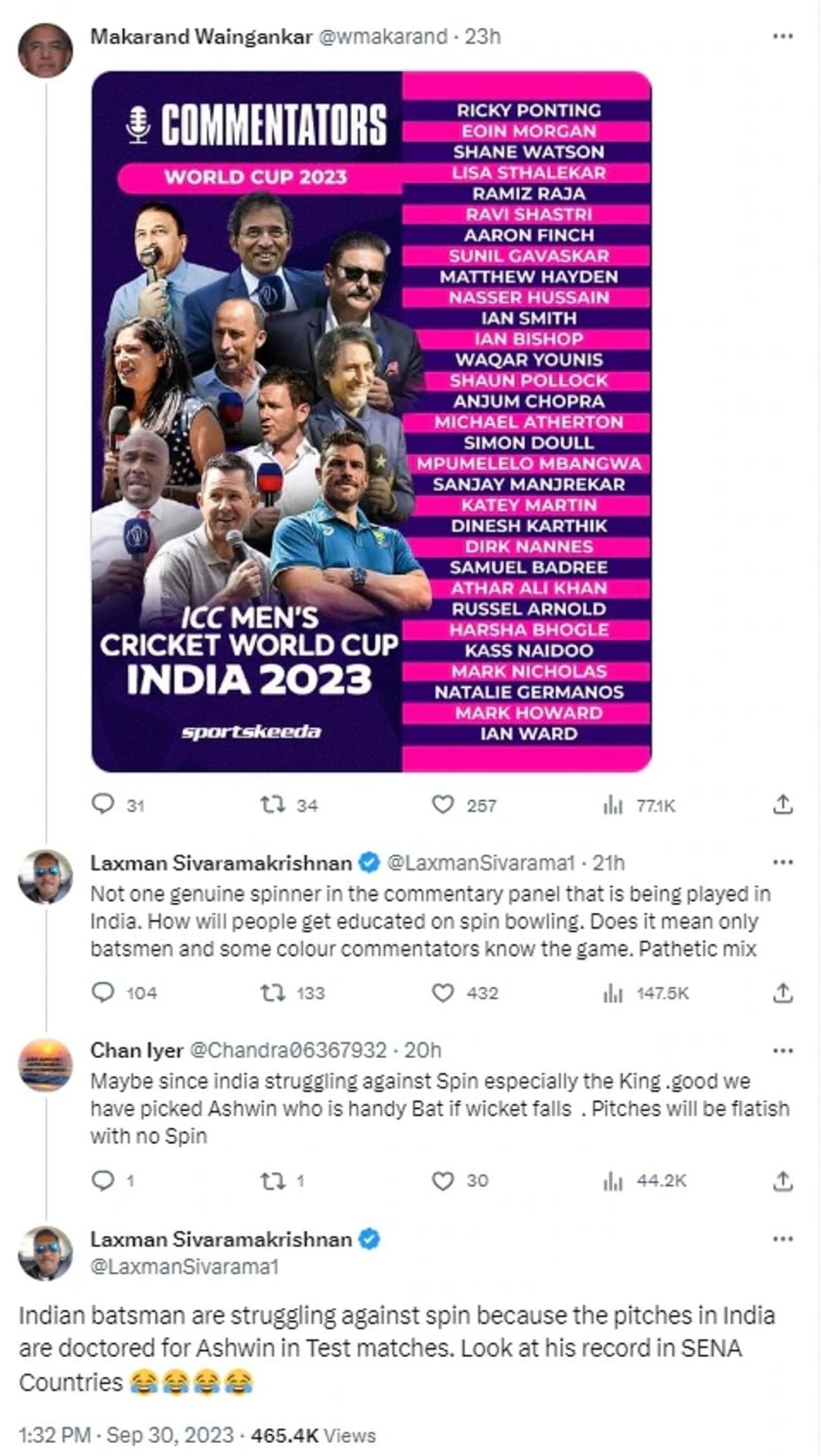Open more options on Makarand's tweet
The width and height of the screenshot is (821, 1456).
coord(783,37)
